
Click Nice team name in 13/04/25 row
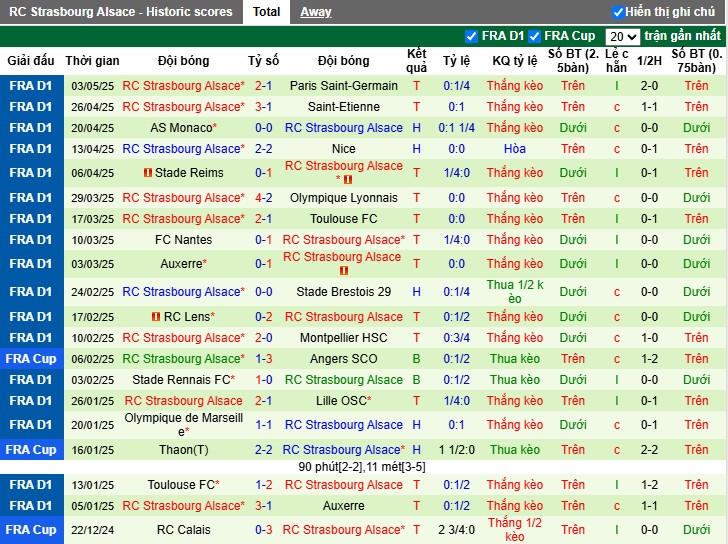tap(344, 149)
